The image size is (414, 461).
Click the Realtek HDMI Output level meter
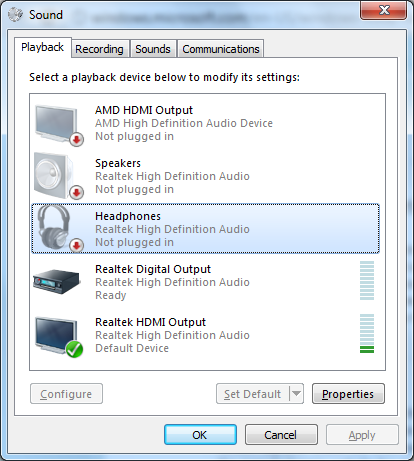pos(367,334)
